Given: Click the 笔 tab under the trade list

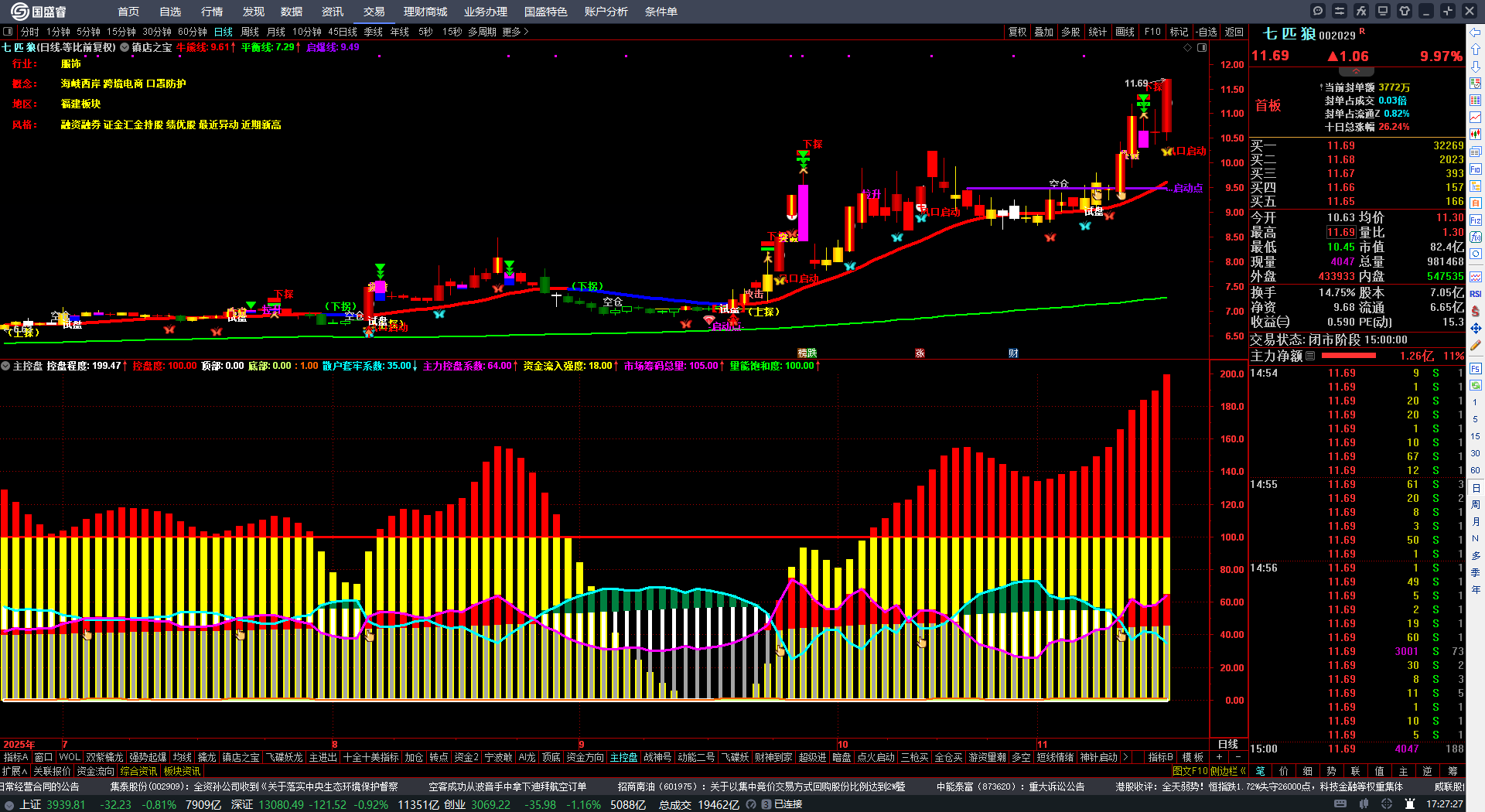Looking at the screenshot, I should (x=1261, y=771).
